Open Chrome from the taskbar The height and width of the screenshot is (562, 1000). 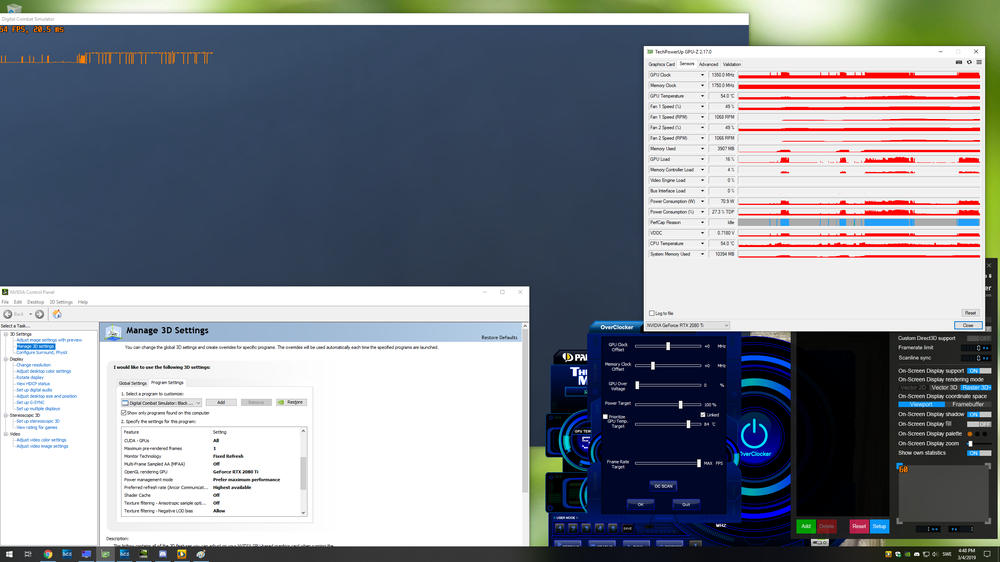[x=48, y=554]
